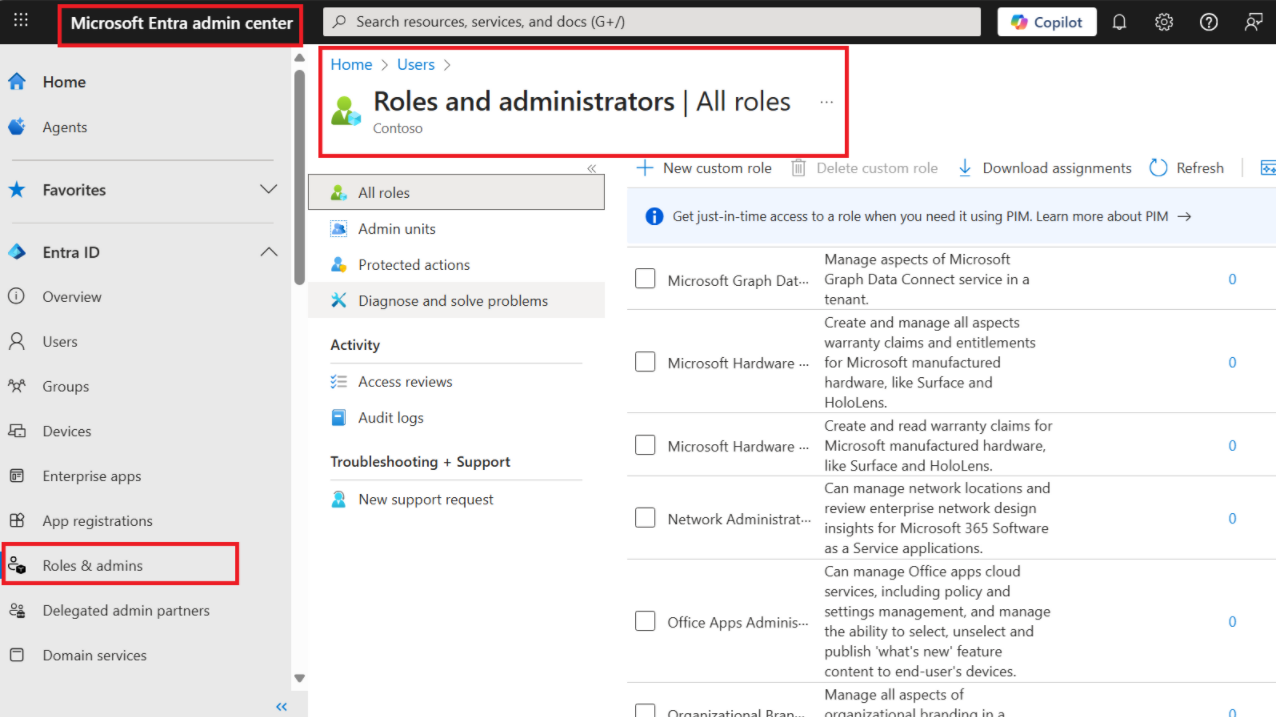Open Devices in the left navigation

(67, 431)
